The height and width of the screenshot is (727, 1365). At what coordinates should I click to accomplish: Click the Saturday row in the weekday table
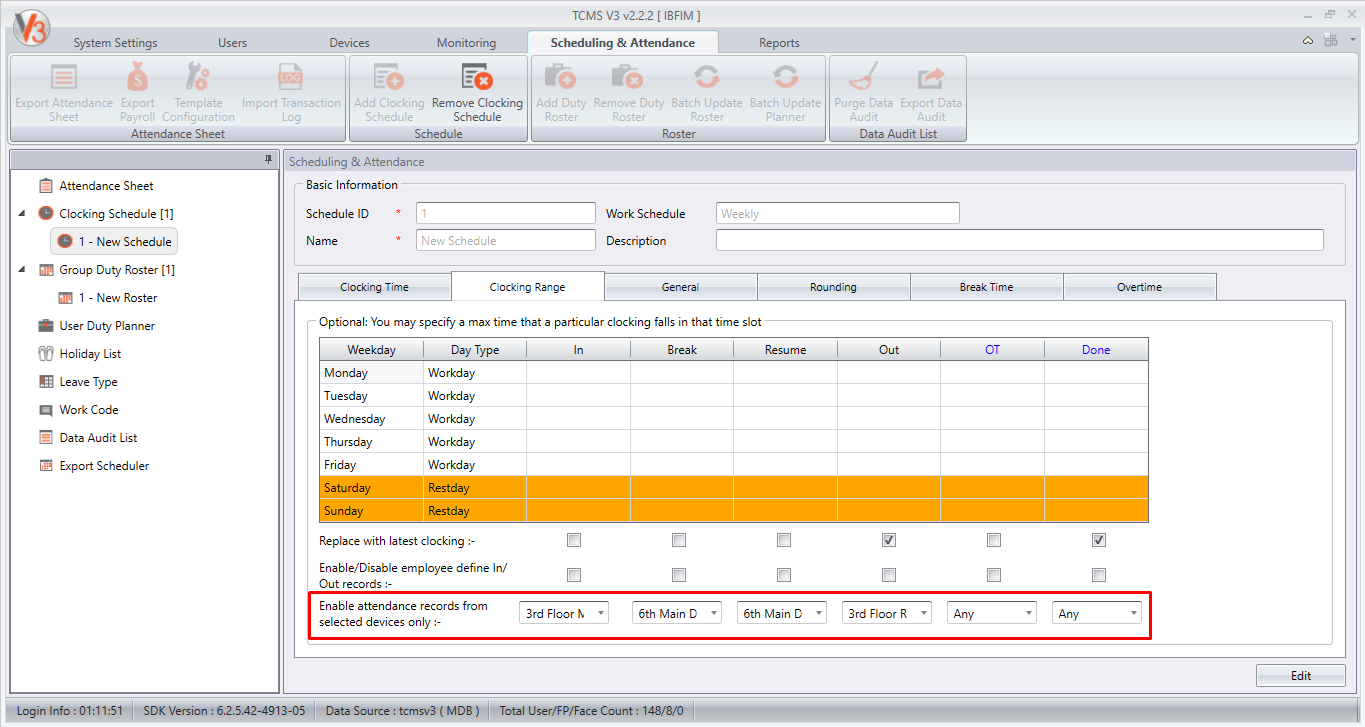coord(734,488)
